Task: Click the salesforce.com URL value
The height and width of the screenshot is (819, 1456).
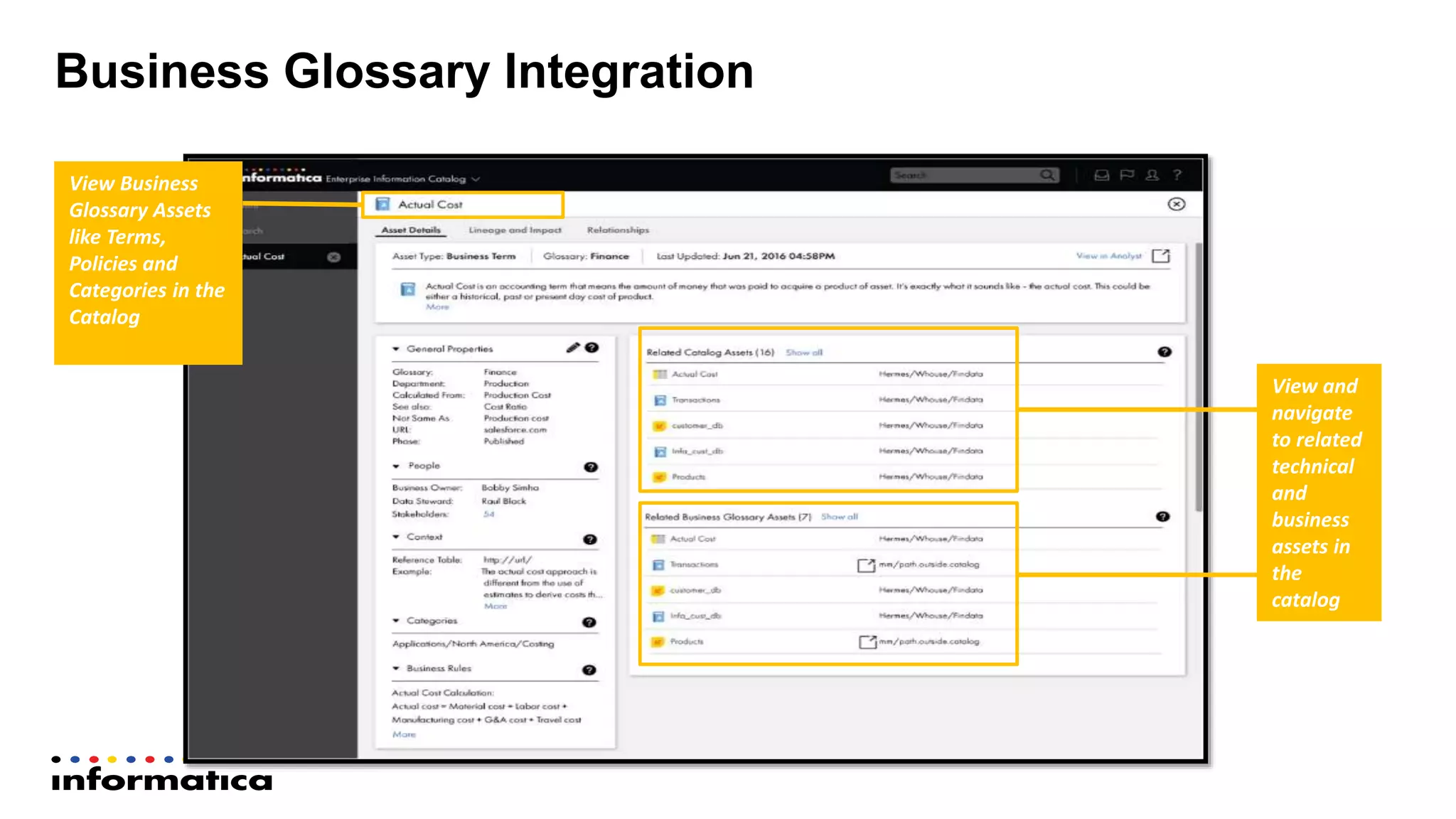Action: [515, 430]
